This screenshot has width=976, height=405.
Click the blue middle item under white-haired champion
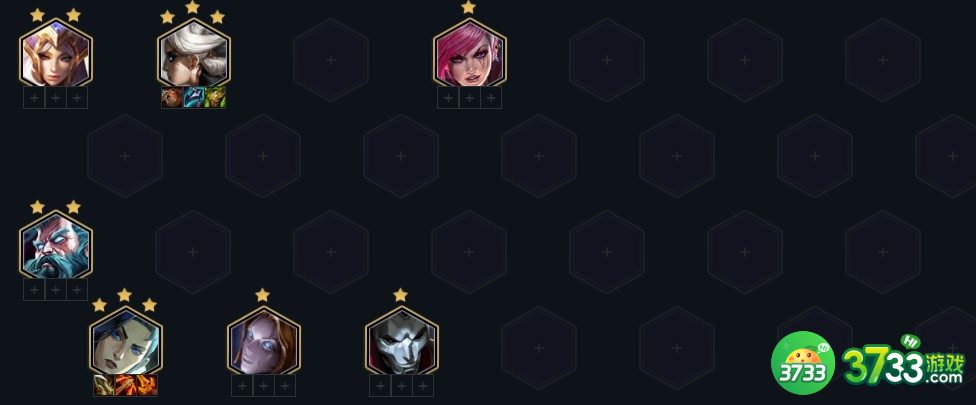coord(194,98)
